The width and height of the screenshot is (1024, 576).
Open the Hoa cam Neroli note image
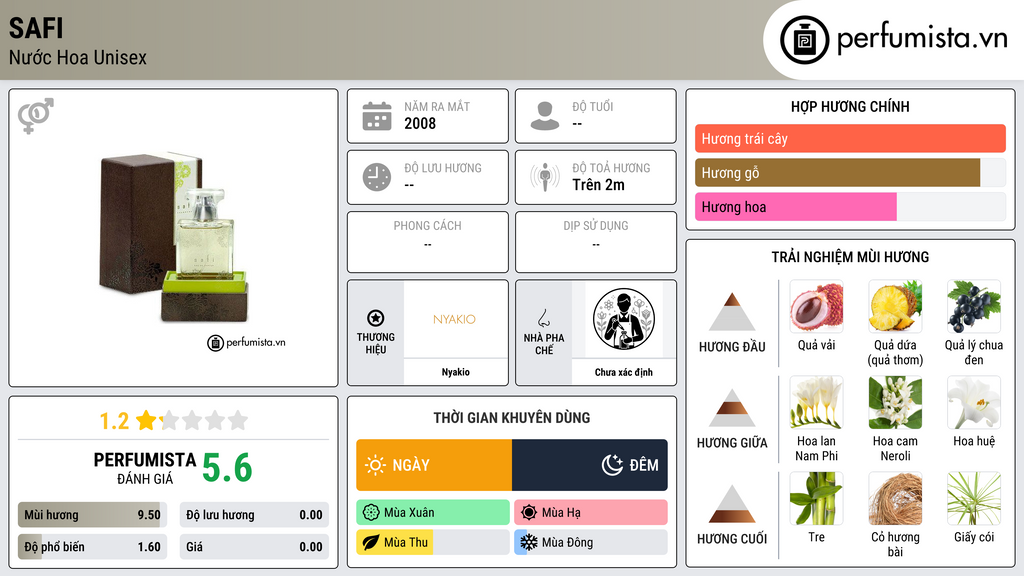coord(895,402)
